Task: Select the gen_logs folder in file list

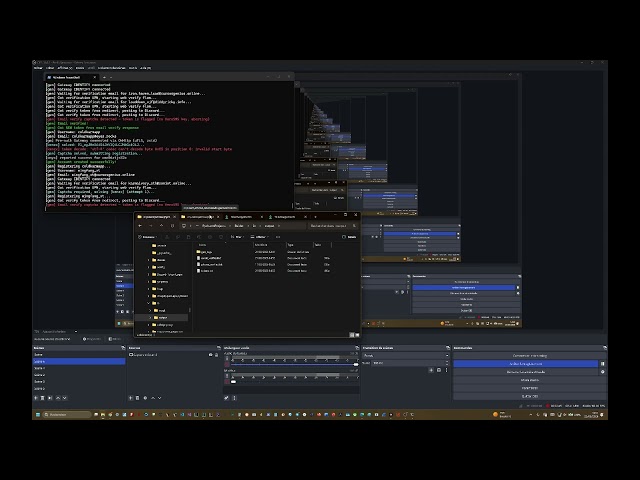Action: (207, 251)
